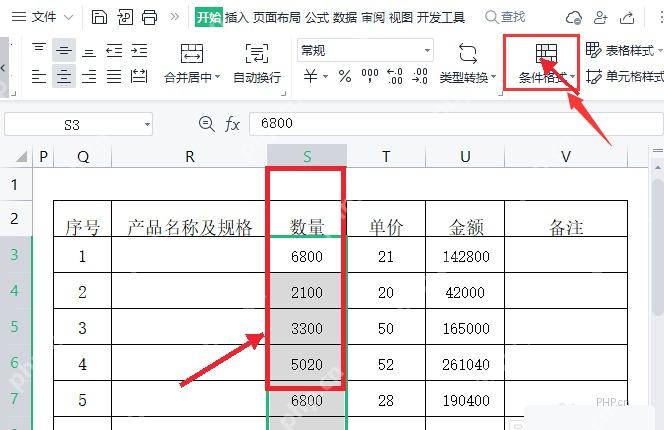This screenshot has width=664, height=430.
Task: Click the share icon
Action: tap(627, 18)
